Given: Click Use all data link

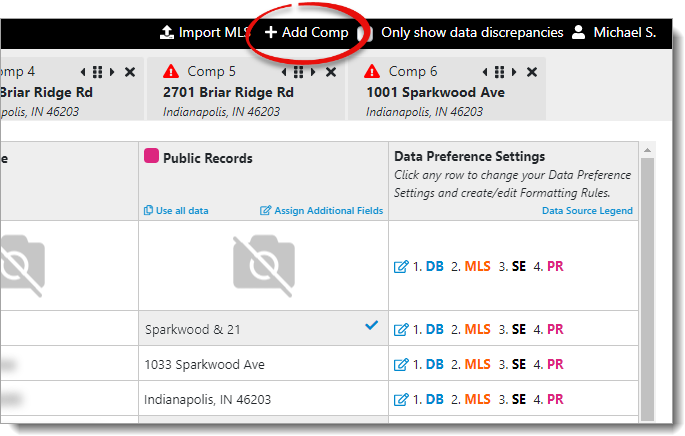Looking at the screenshot, I should click(176, 211).
